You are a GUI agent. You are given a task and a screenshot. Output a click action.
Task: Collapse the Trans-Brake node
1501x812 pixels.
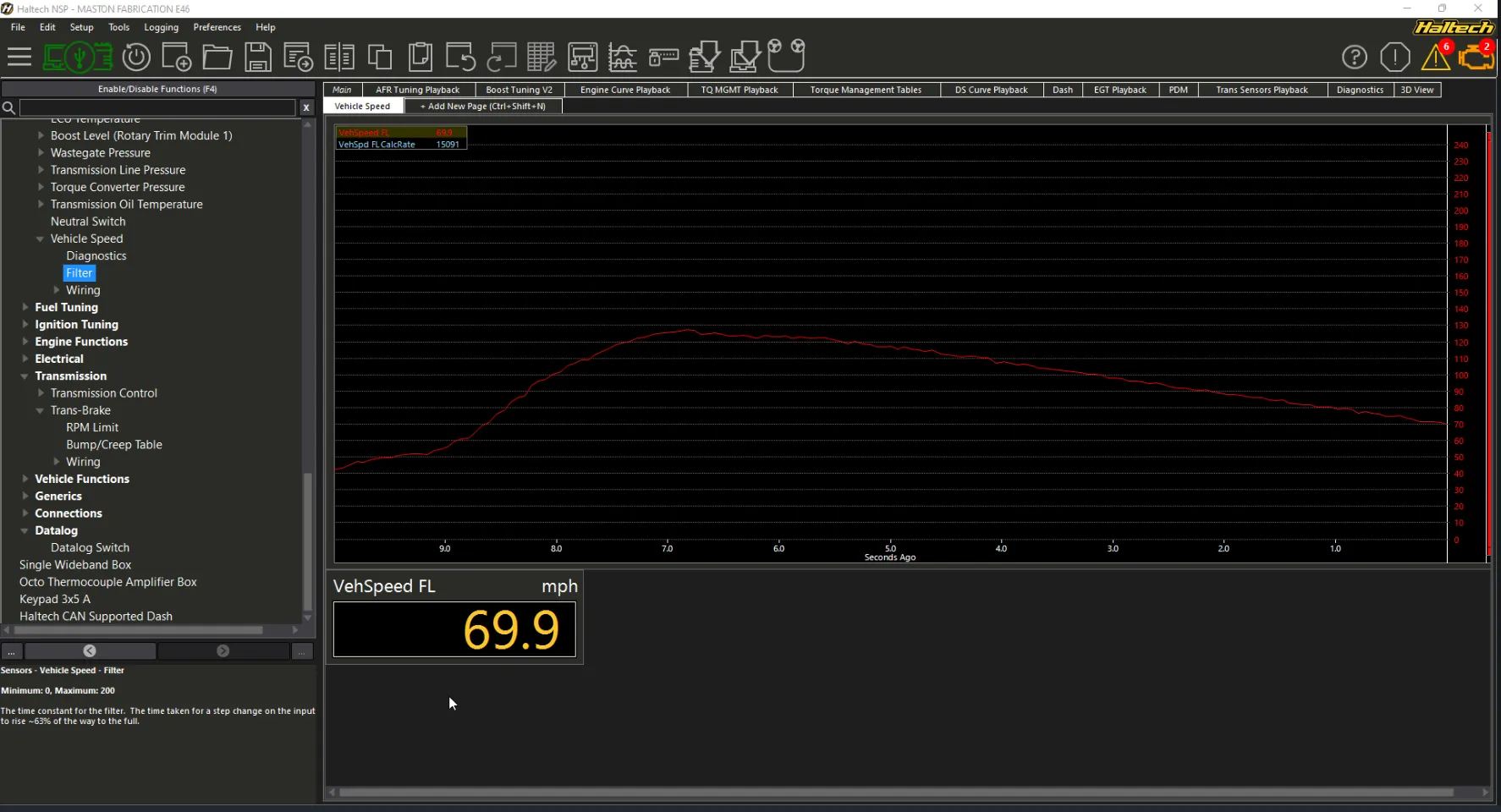tap(40, 410)
